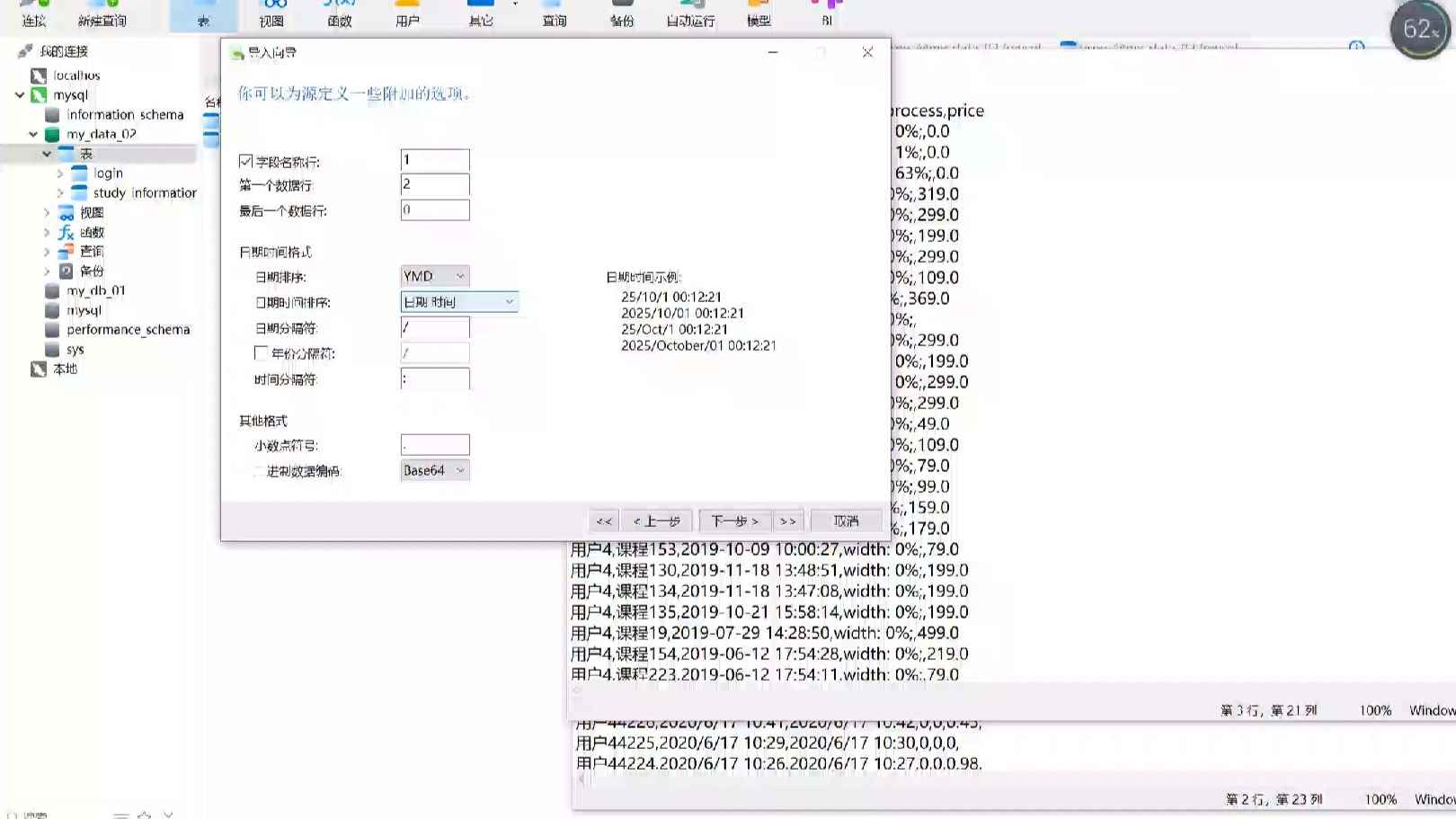Click the 62x speed indicator circle
1456x819 pixels.
point(1420,30)
